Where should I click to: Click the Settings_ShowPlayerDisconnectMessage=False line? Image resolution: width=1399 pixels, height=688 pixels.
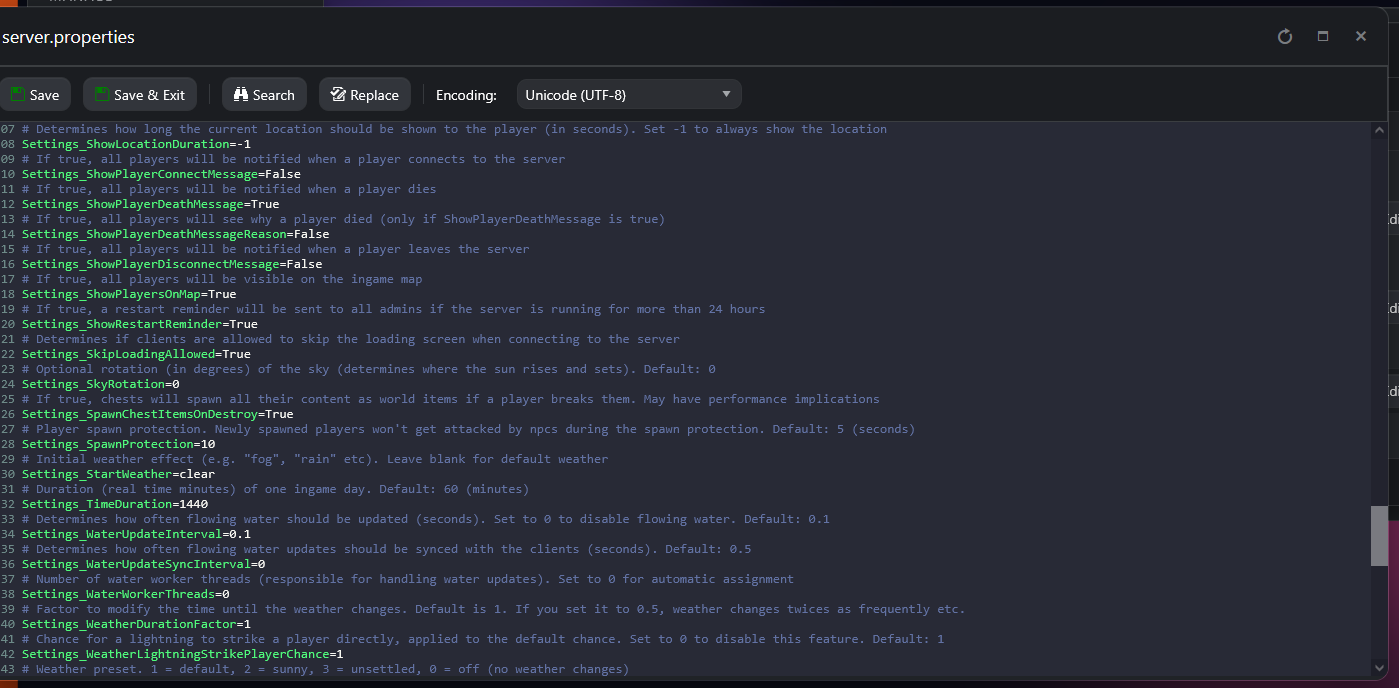172,264
